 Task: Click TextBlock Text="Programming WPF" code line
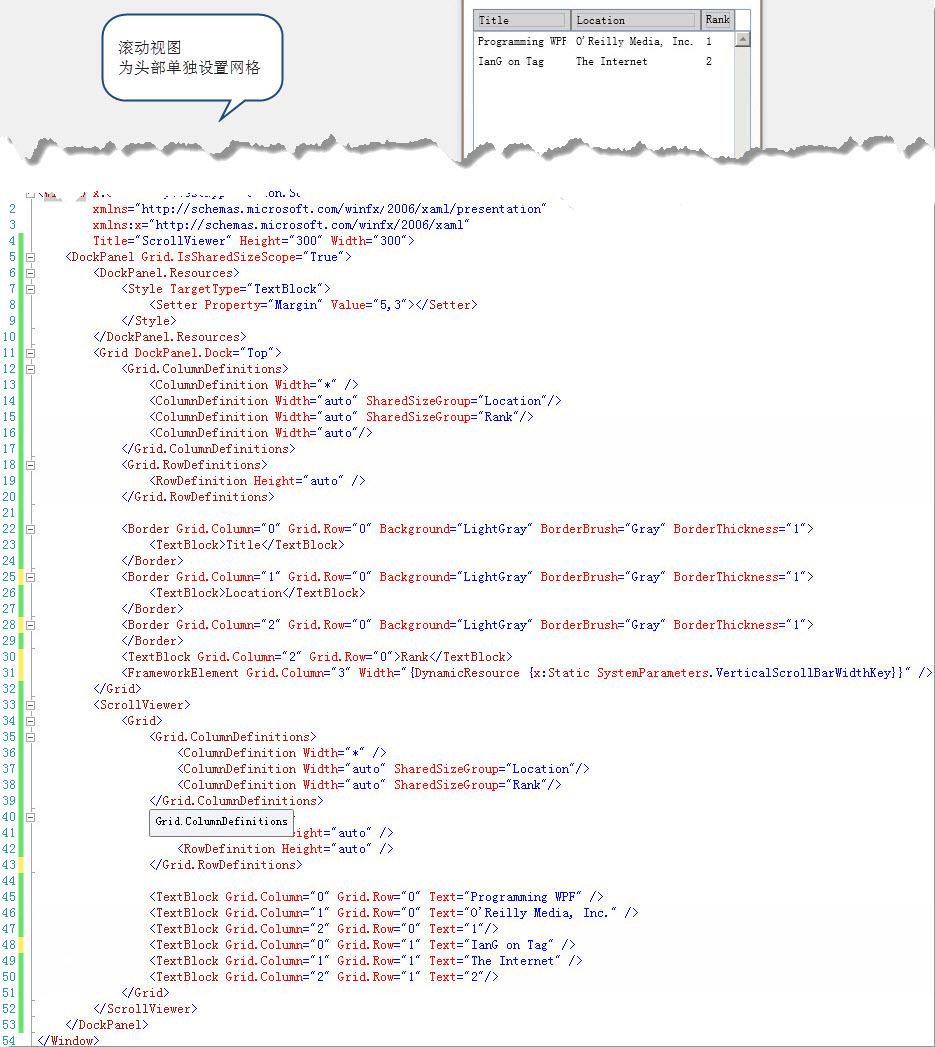377,897
